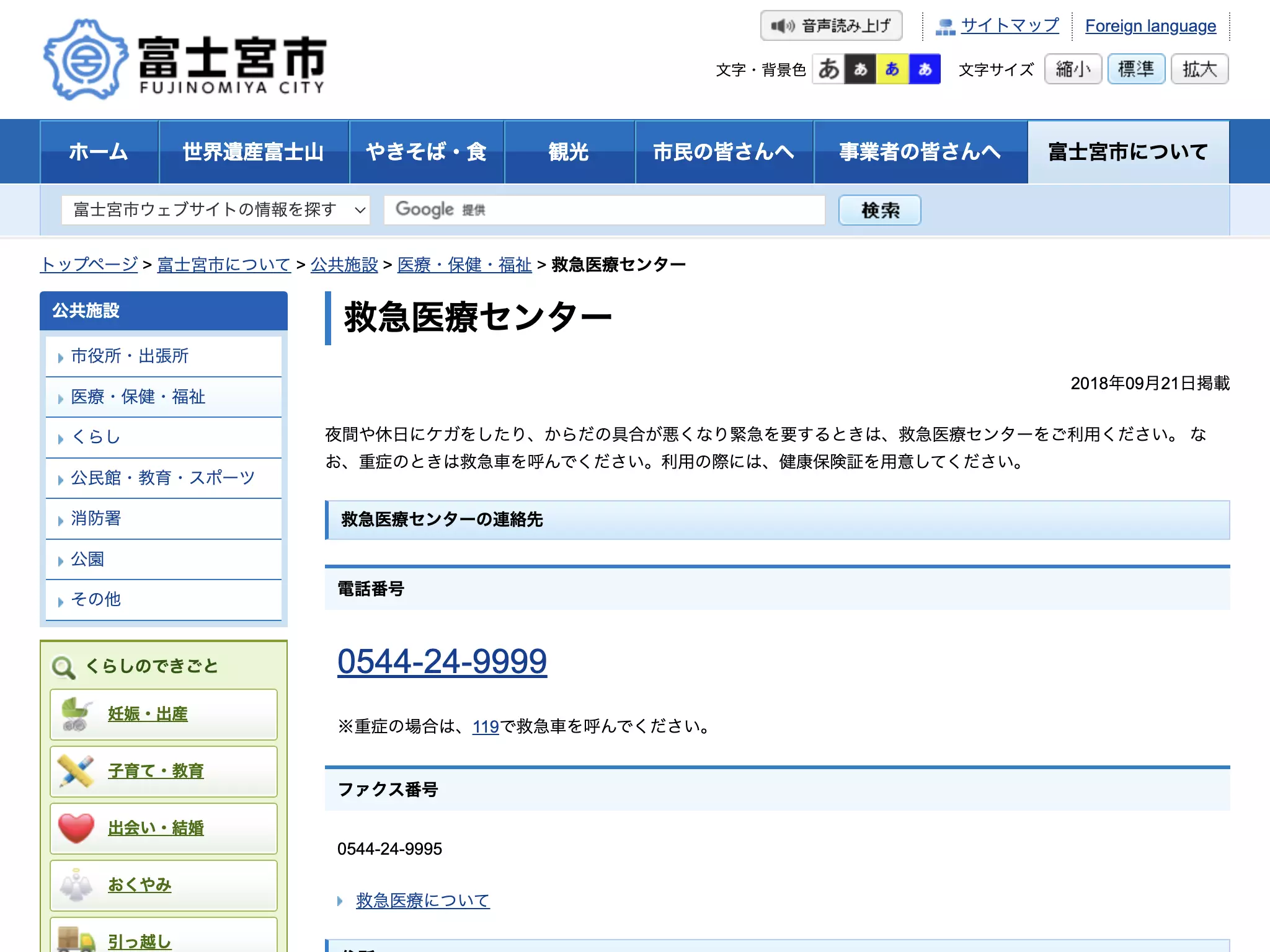Click the 電話番号 section heading
The height and width of the screenshot is (952, 1270).
click(778, 589)
